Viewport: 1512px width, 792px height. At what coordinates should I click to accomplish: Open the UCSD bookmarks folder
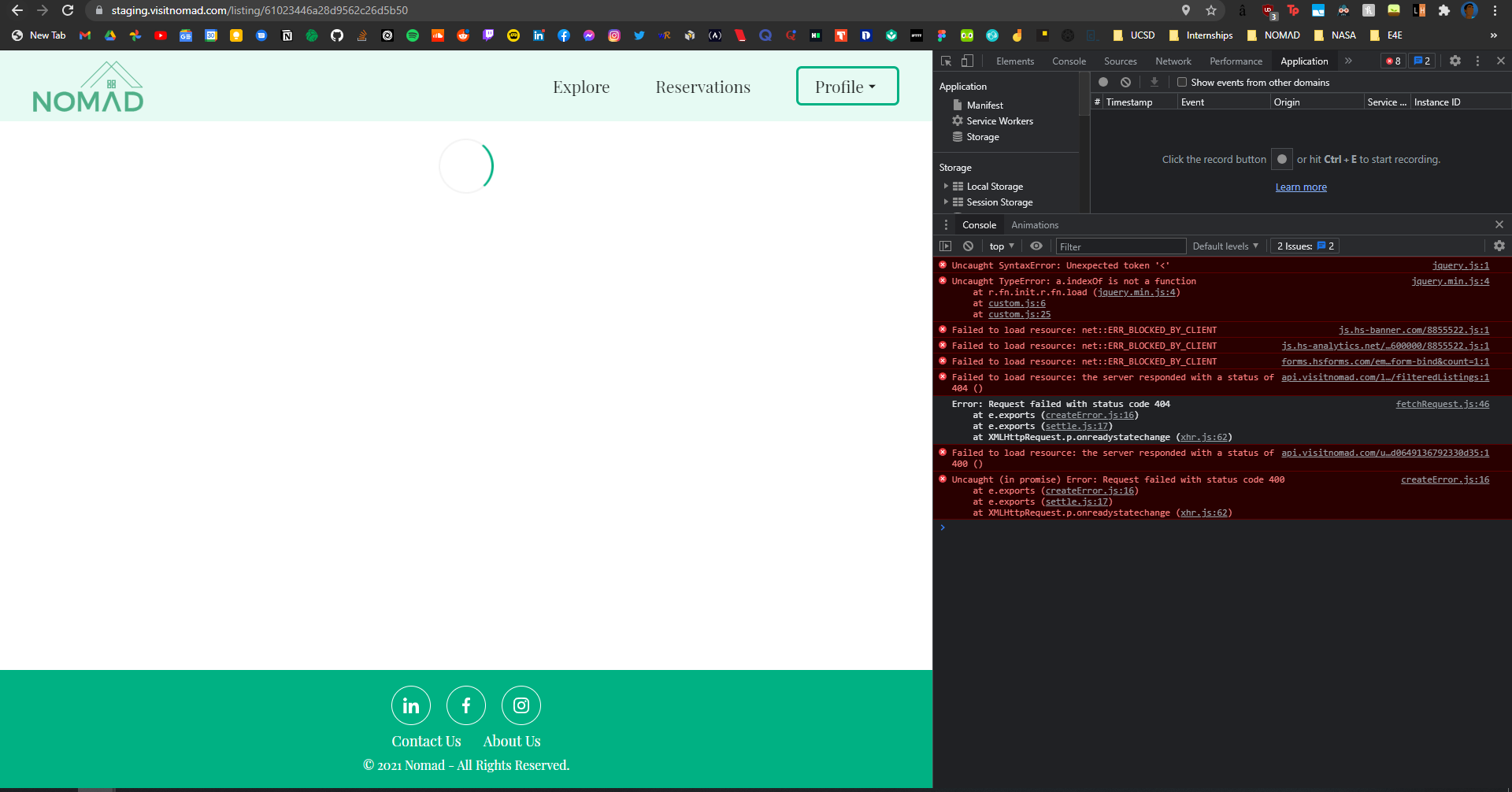[x=1134, y=35]
